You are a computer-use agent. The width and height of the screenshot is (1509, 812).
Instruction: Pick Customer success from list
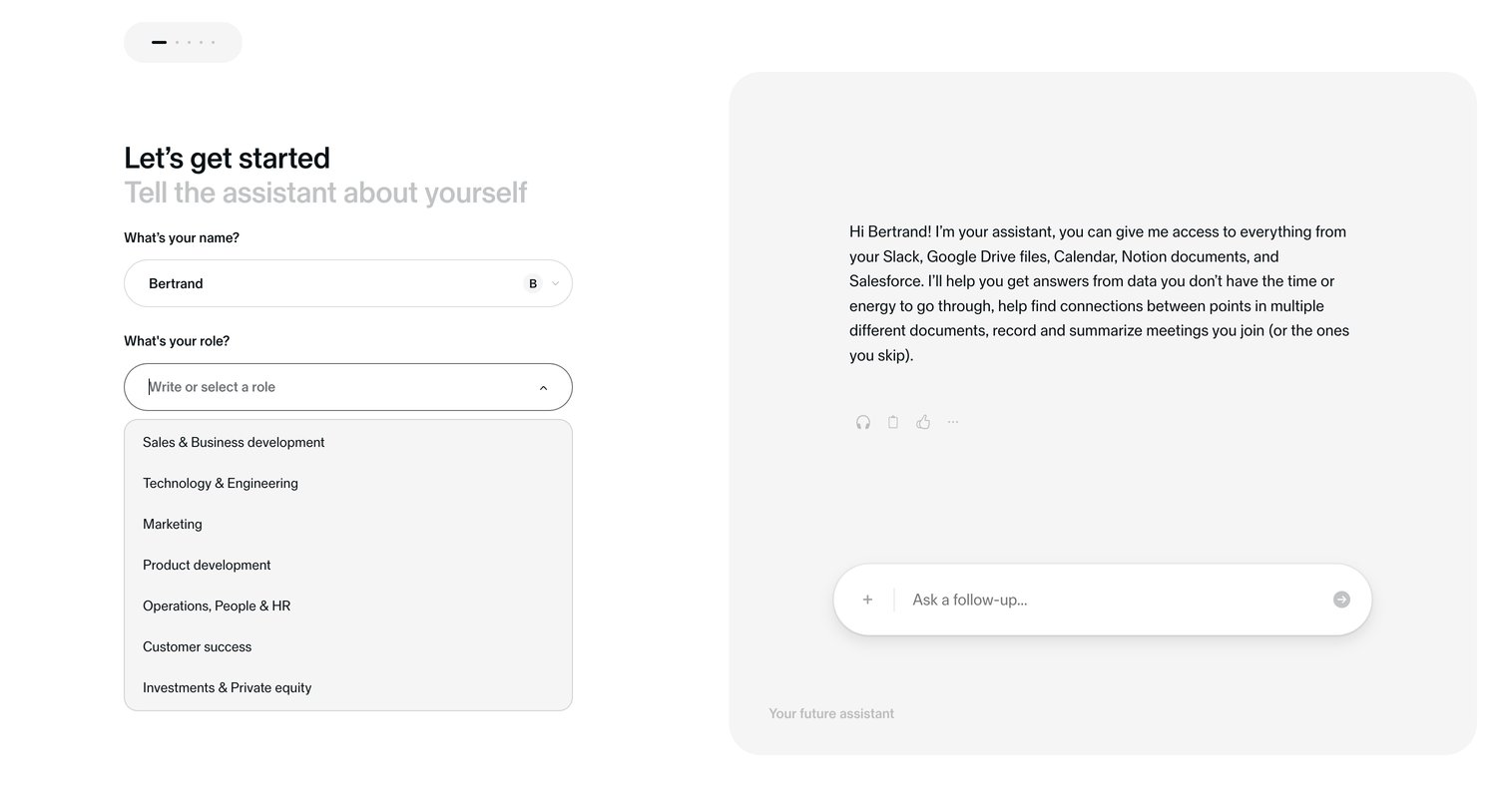[348, 646]
